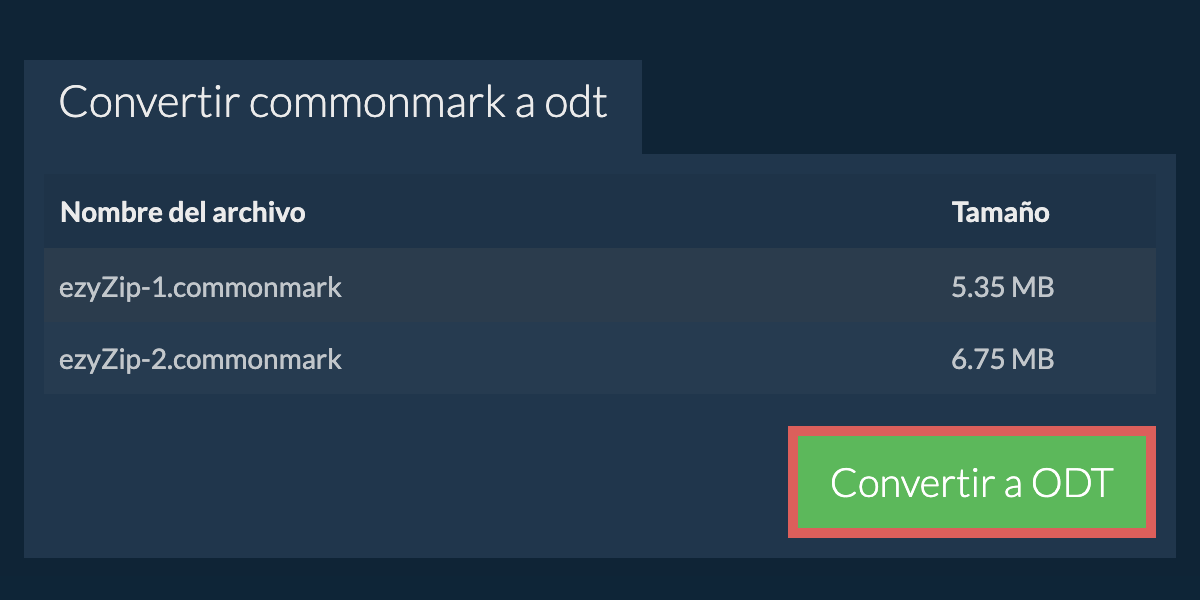Click the Nombre del archivo column header
The image size is (1200, 600).
[x=183, y=212]
